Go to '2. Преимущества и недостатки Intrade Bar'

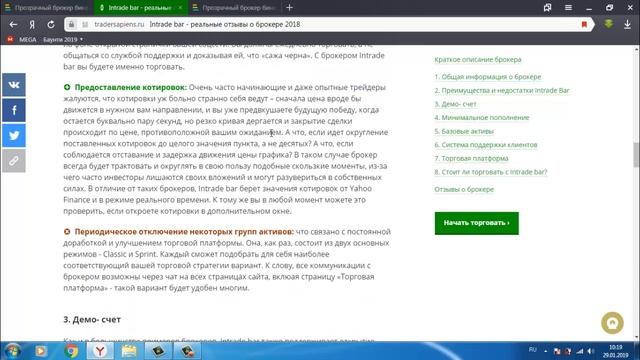[502, 91]
